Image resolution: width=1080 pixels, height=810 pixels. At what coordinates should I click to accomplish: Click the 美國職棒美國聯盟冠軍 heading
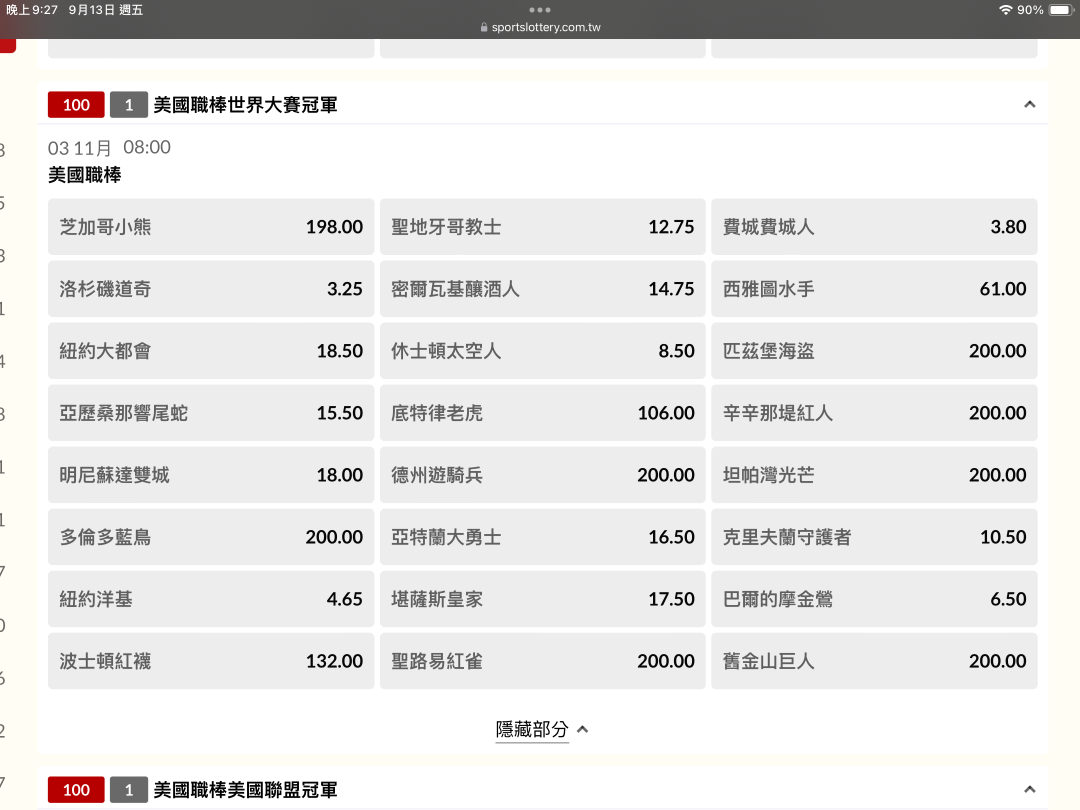pyautogui.click(x=245, y=789)
